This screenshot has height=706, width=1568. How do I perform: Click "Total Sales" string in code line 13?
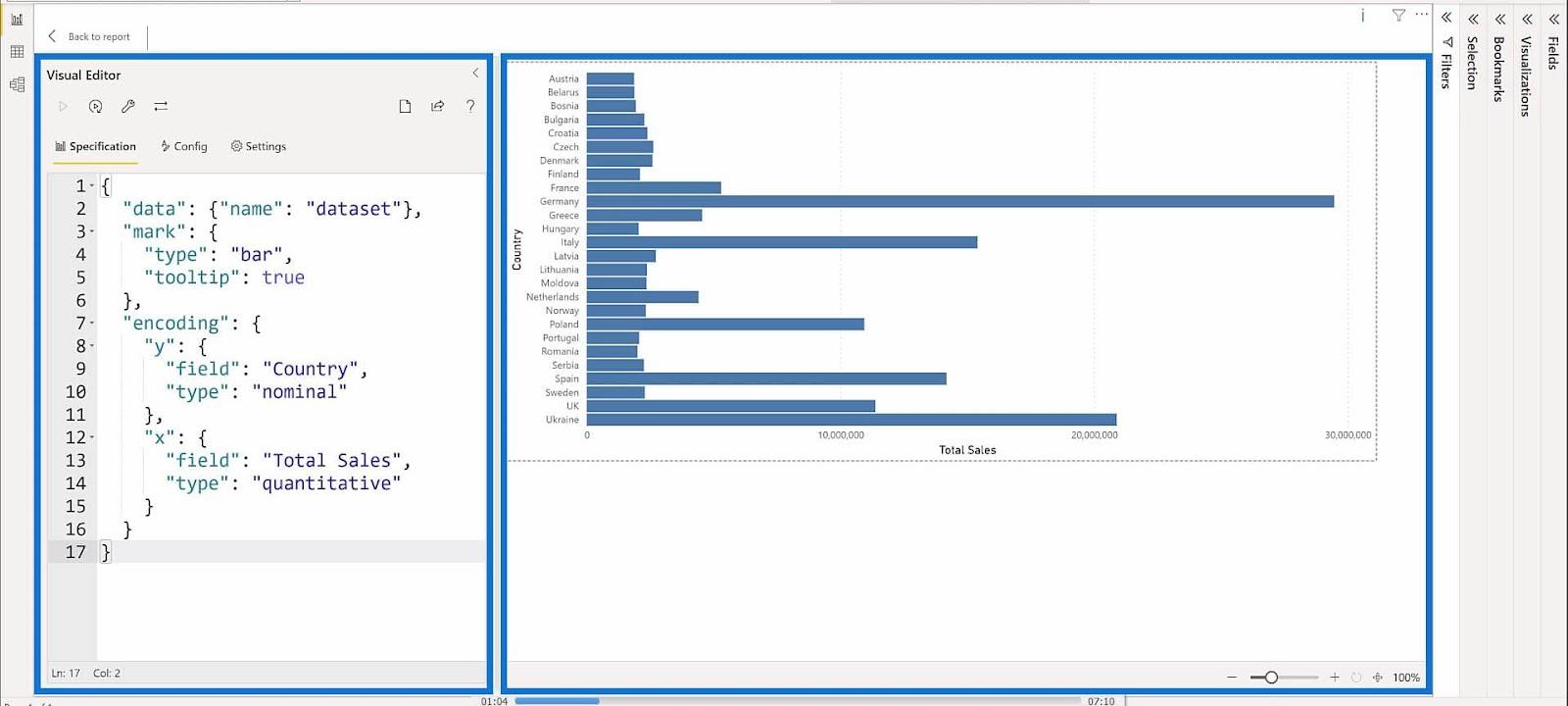(x=331, y=461)
